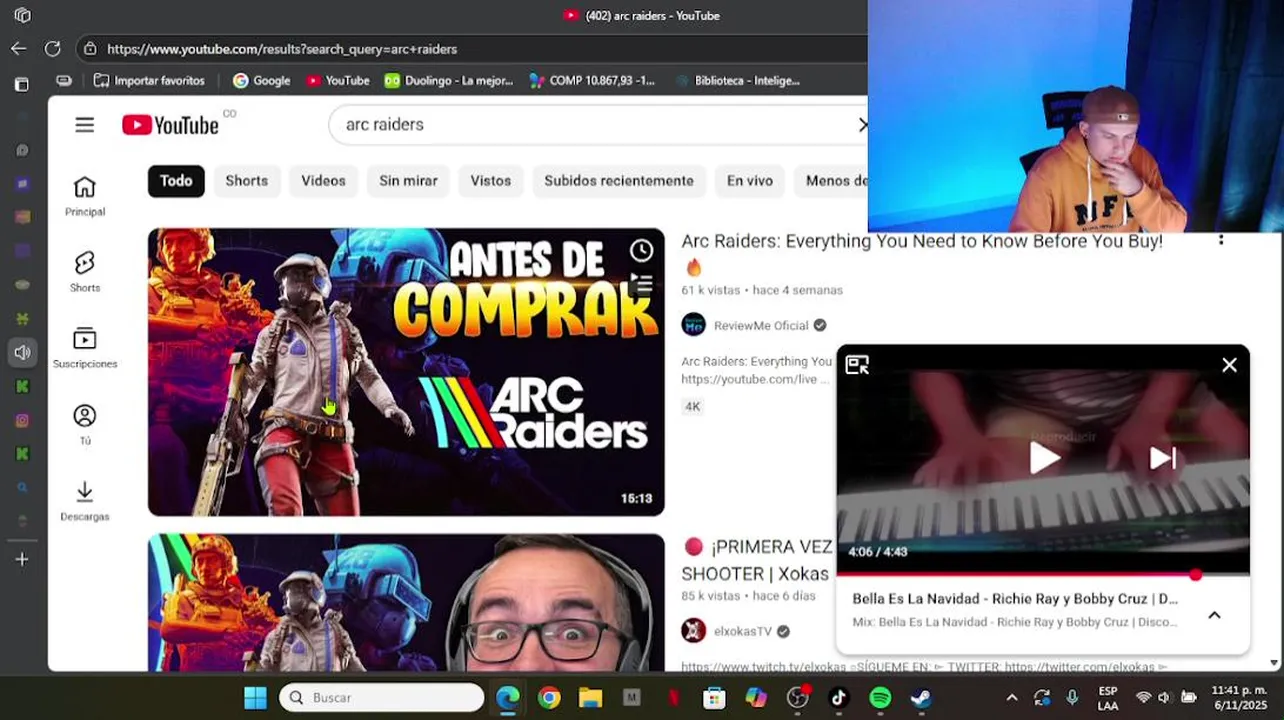Image resolution: width=1284 pixels, height=720 pixels.
Task: Open Google Chrome from the taskbar
Action: [x=549, y=698]
